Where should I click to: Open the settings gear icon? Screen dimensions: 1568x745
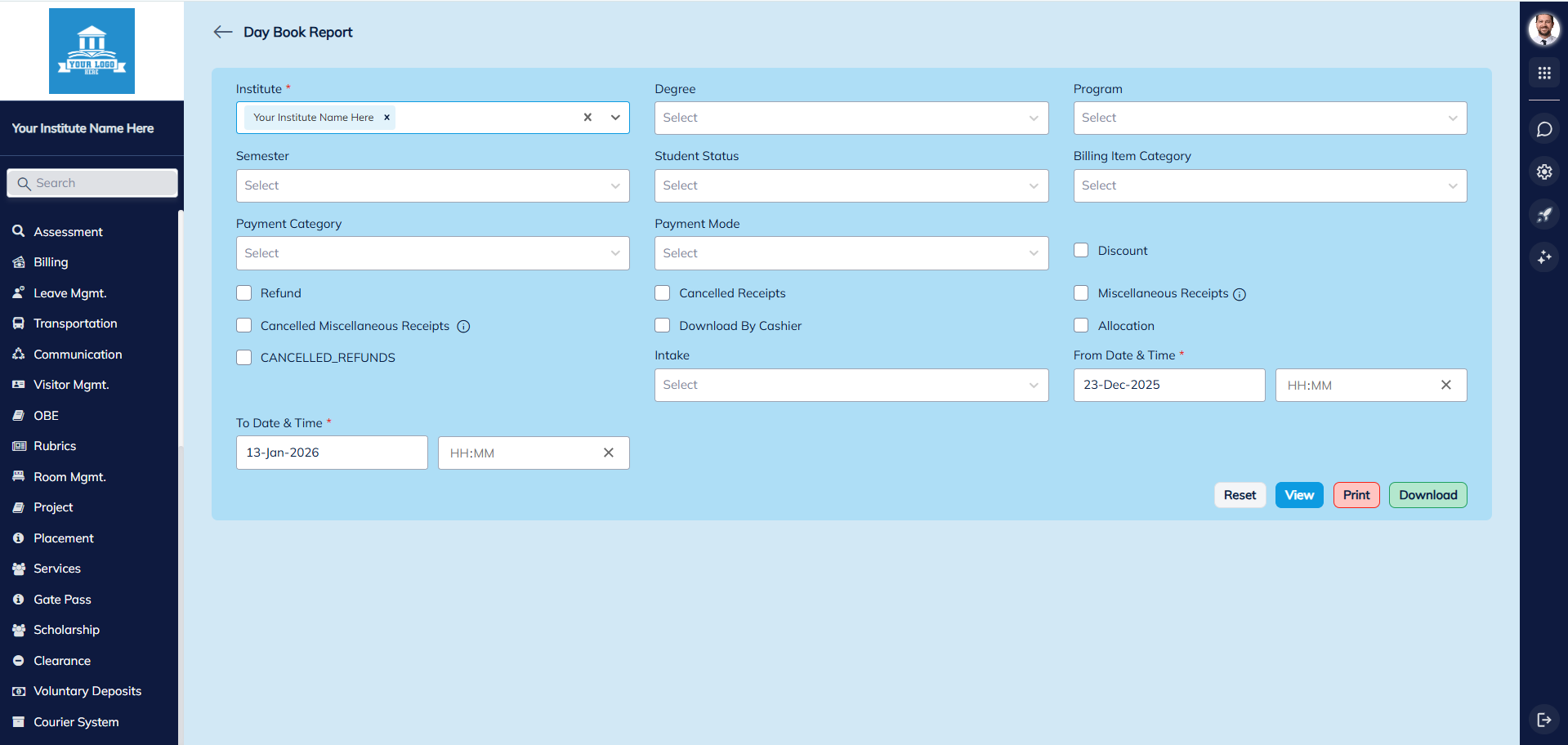[1543, 172]
